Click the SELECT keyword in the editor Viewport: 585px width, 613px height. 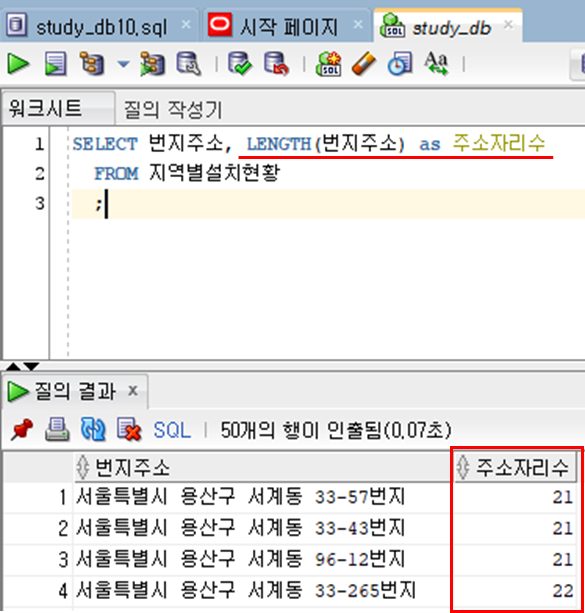coord(105,144)
